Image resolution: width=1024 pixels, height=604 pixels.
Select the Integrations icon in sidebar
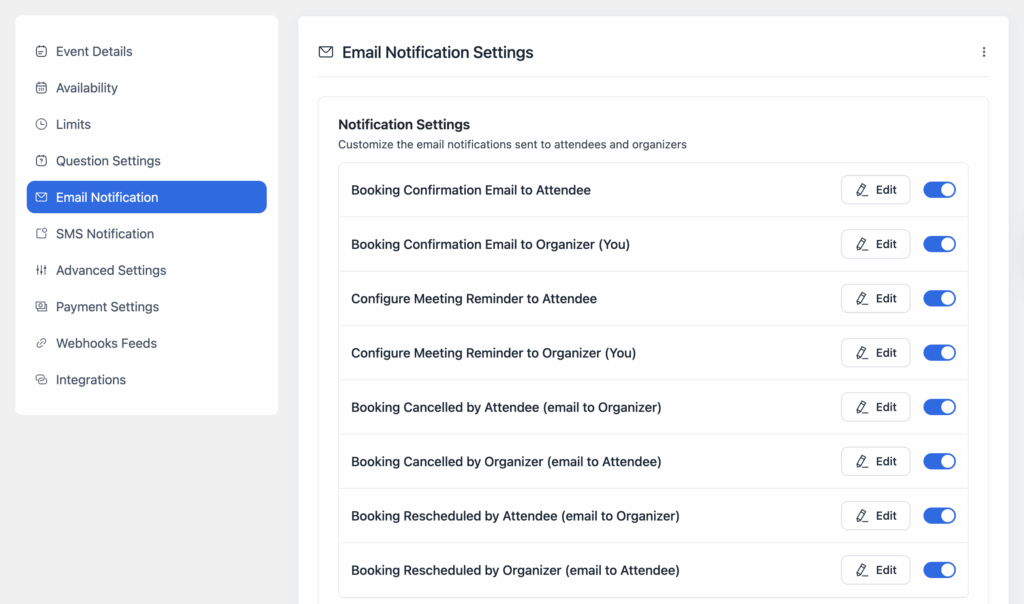click(x=40, y=379)
